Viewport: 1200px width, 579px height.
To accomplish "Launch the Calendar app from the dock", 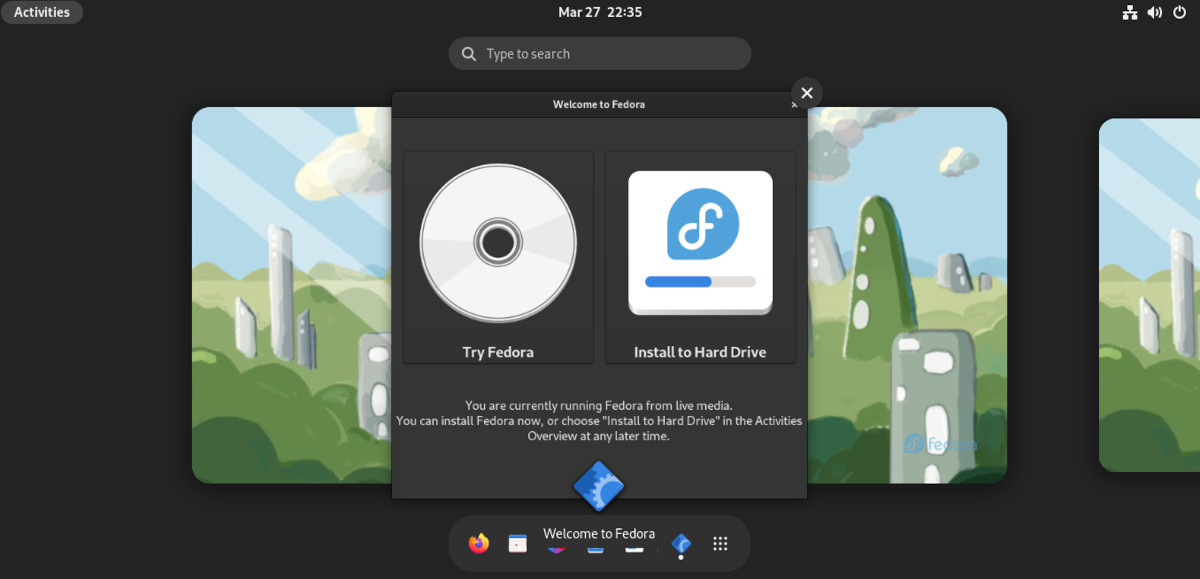I will (518, 543).
